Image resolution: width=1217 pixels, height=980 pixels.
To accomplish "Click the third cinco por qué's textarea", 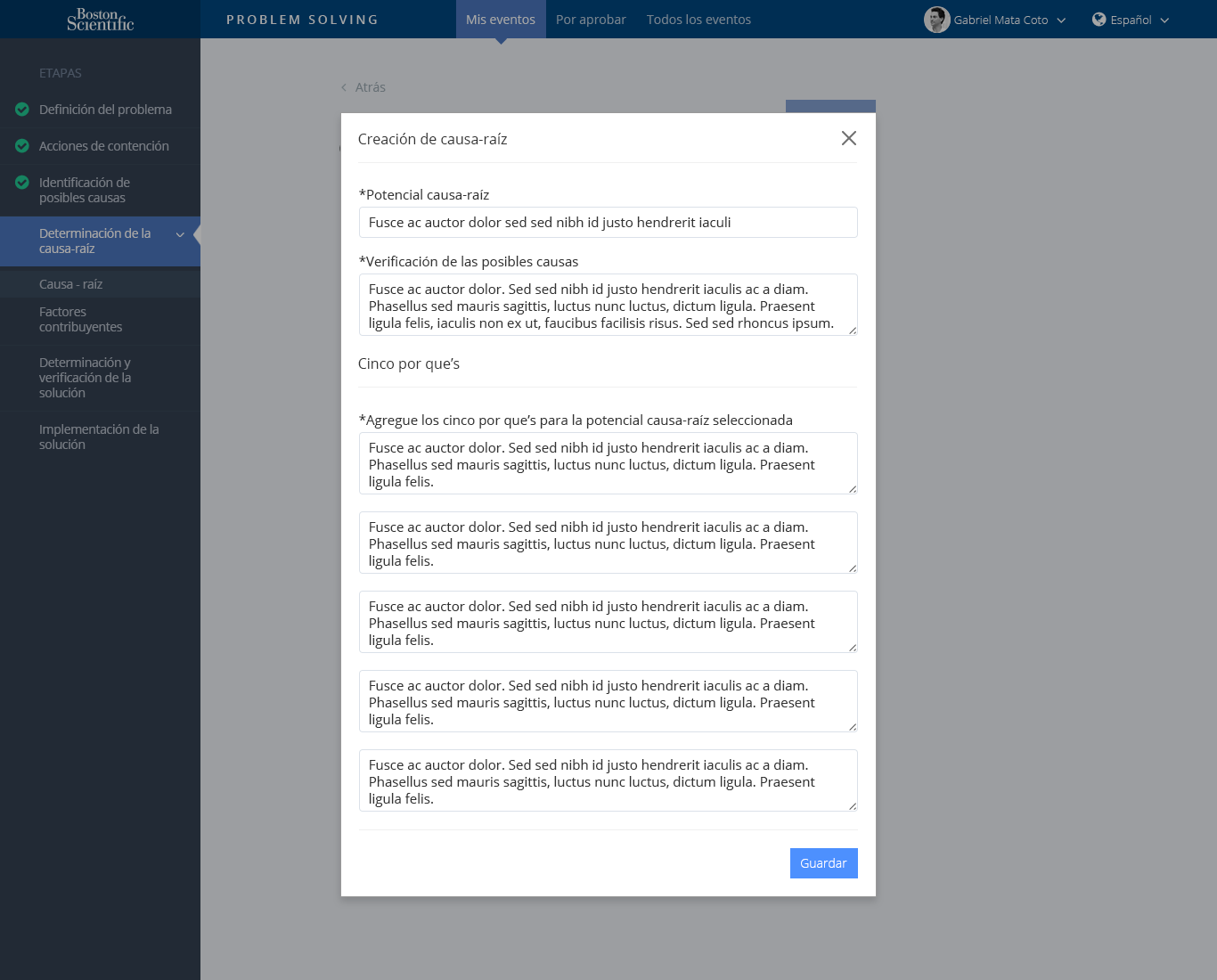I will 608,622.
